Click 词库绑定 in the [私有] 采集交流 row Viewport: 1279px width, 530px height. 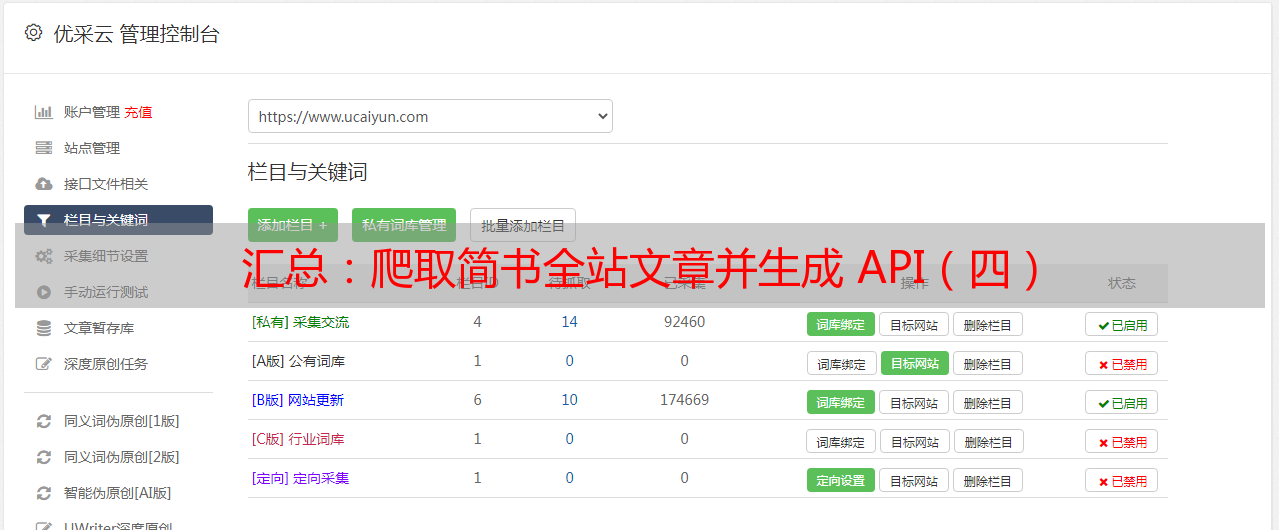coord(841,324)
